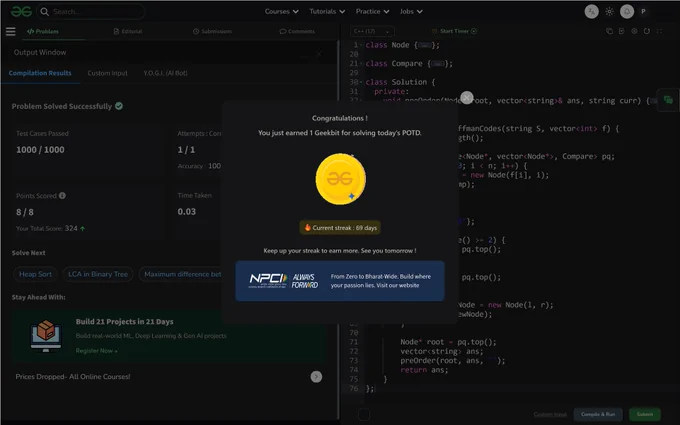Open the profile avatar P

(x=644, y=12)
